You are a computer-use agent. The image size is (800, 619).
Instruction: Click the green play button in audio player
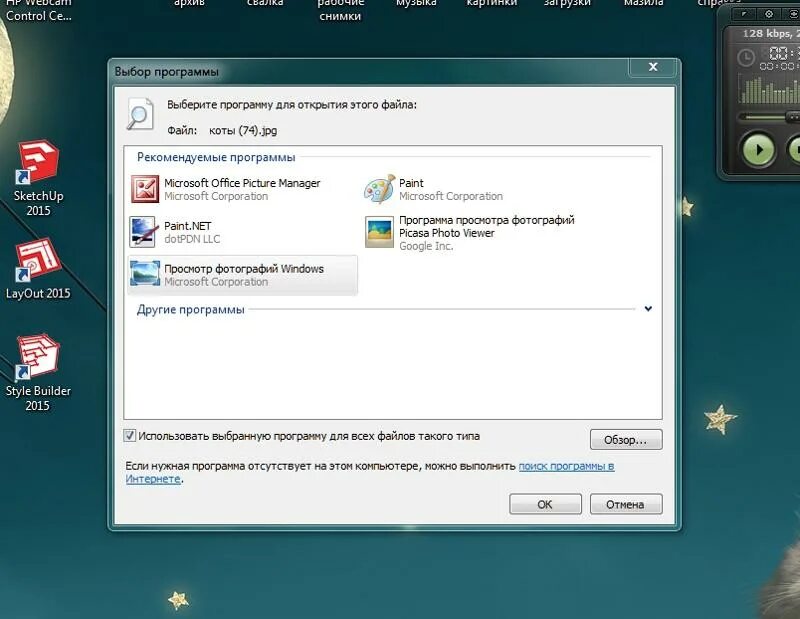(758, 150)
